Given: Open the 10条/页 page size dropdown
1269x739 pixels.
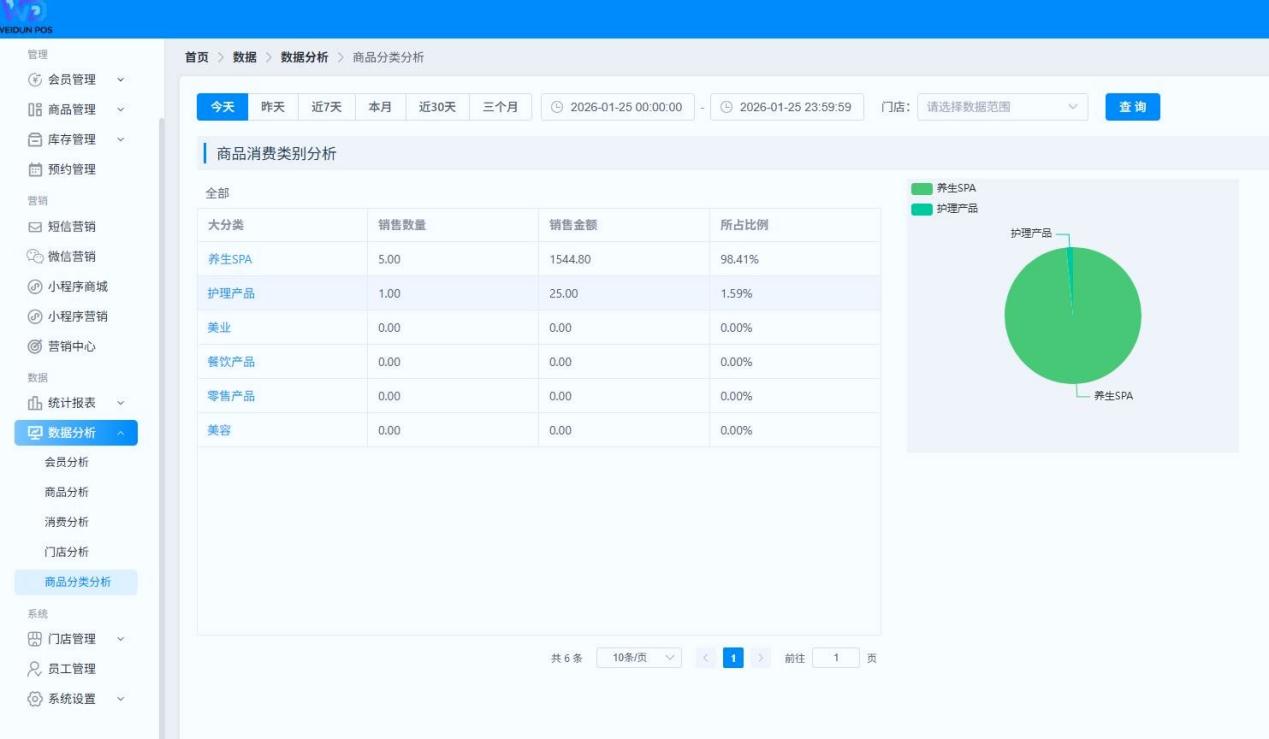Looking at the screenshot, I should pos(638,658).
